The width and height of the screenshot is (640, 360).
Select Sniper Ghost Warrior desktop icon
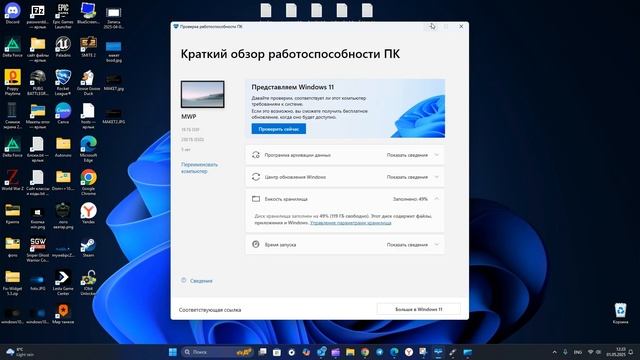(38, 249)
